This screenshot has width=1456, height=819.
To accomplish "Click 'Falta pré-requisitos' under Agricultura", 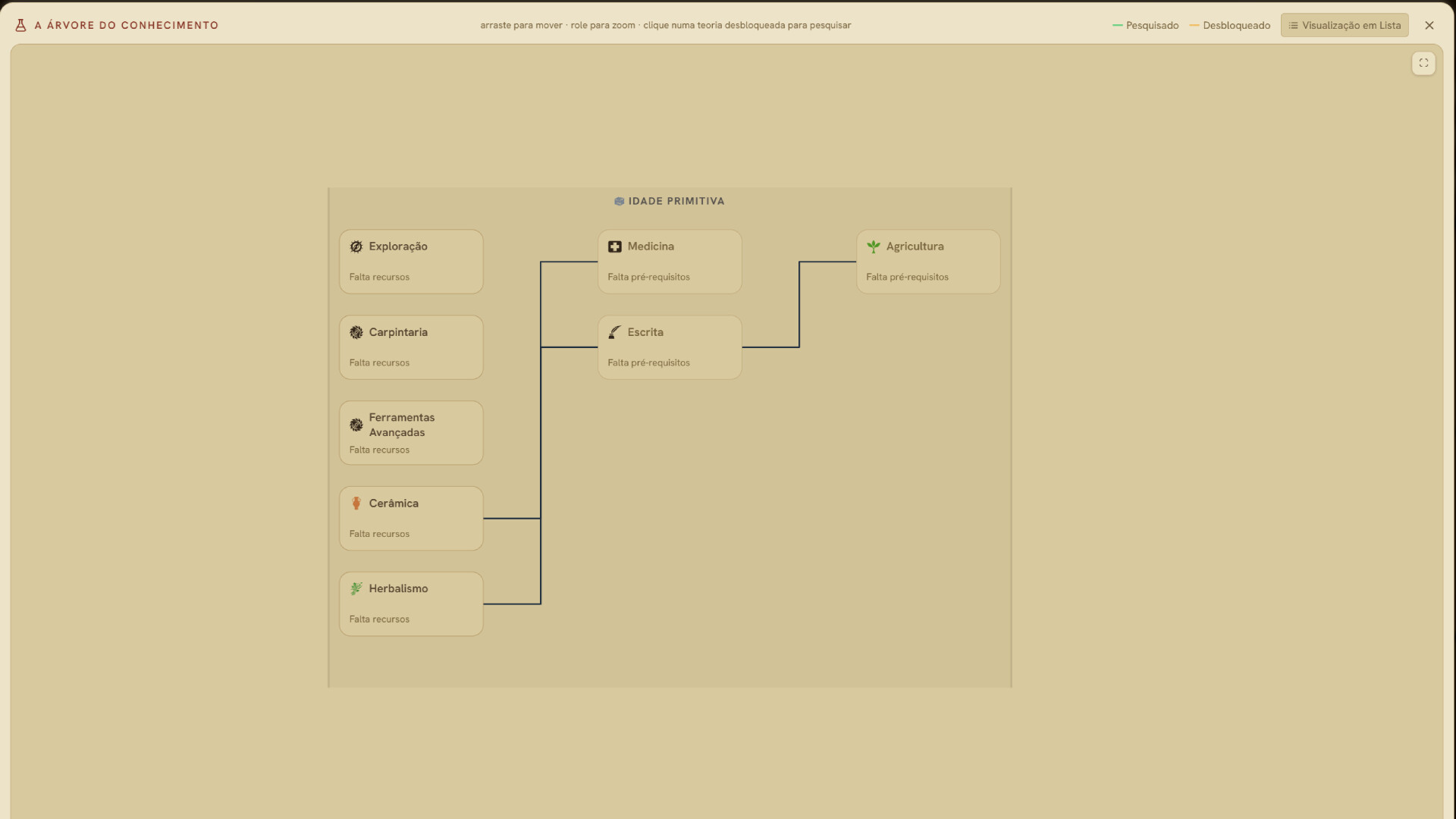I will pos(907,277).
